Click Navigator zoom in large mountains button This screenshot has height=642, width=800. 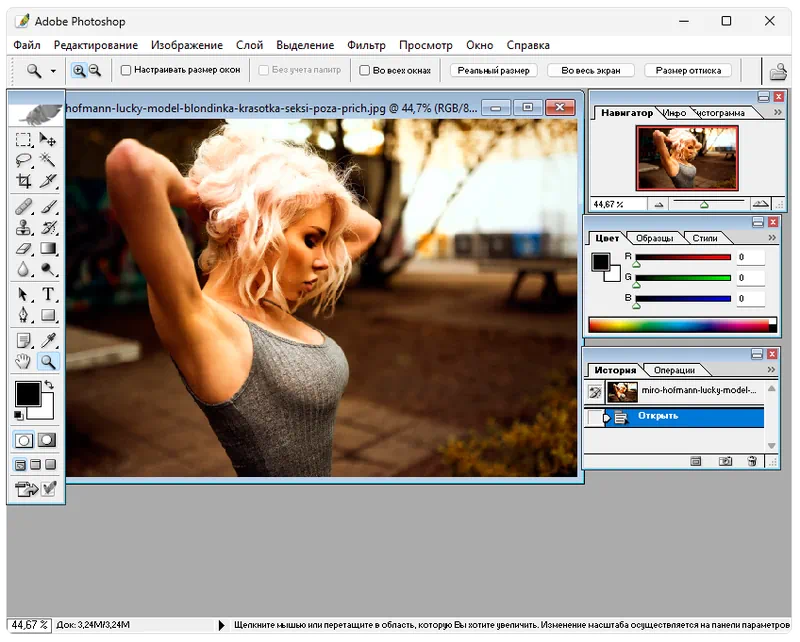pos(760,204)
